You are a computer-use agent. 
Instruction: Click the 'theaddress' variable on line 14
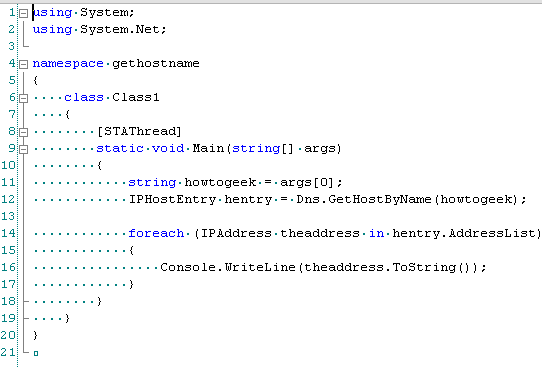click(x=320, y=233)
